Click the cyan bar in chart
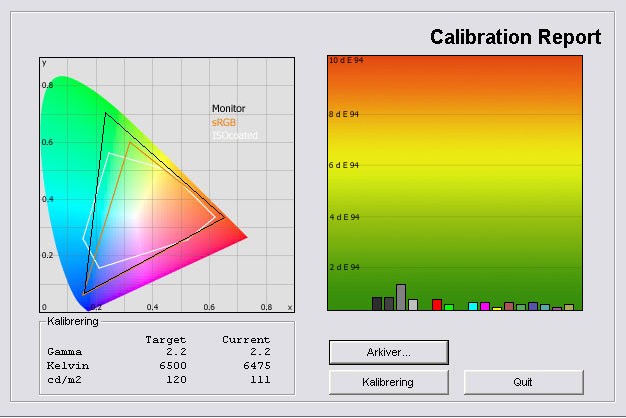Screen dimensions: 626x418 473,306
